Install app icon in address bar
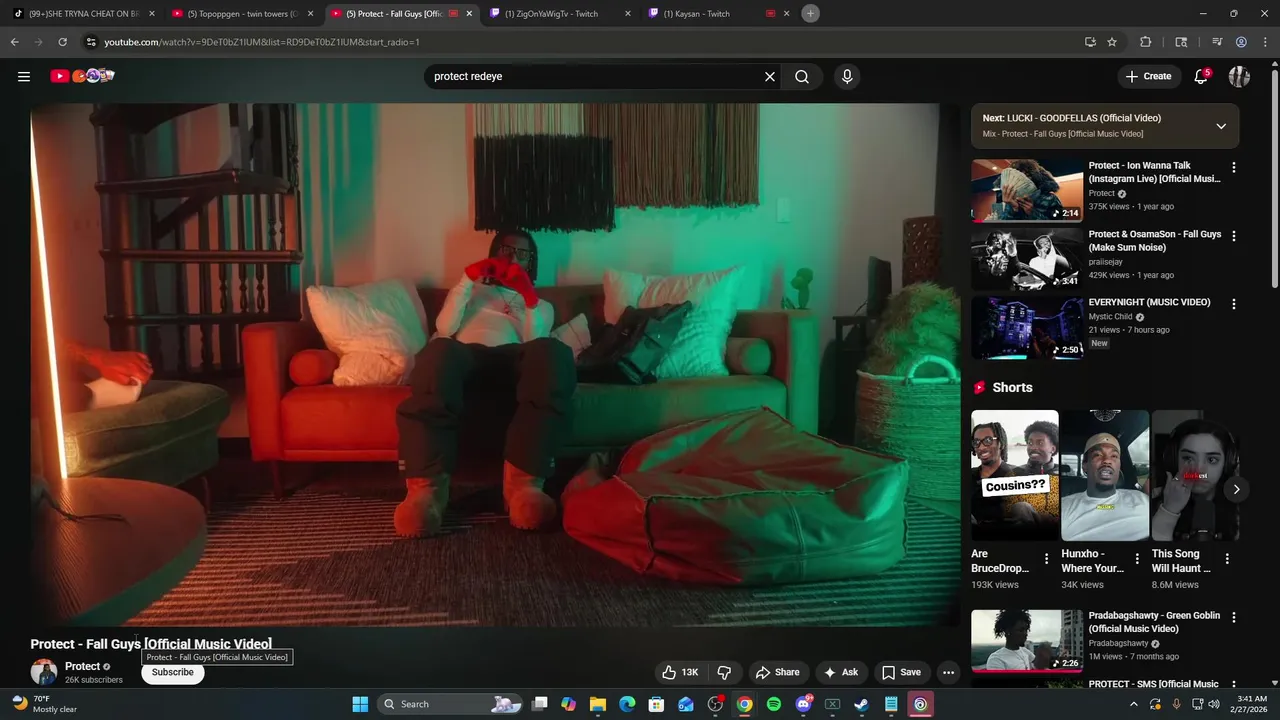 click(x=1090, y=42)
